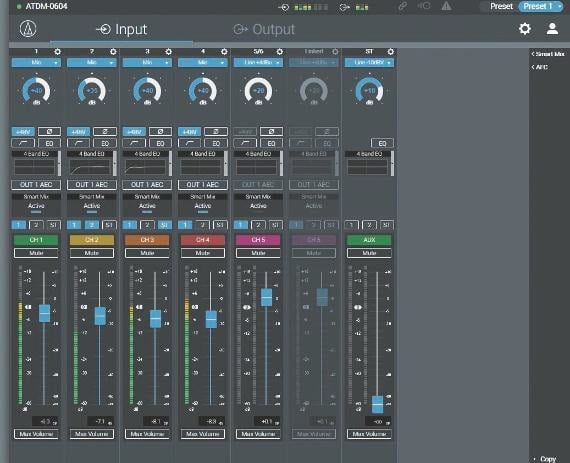The height and width of the screenshot is (463, 570).
Task: Click the AUX fader handle
Action: pyautogui.click(x=377, y=404)
